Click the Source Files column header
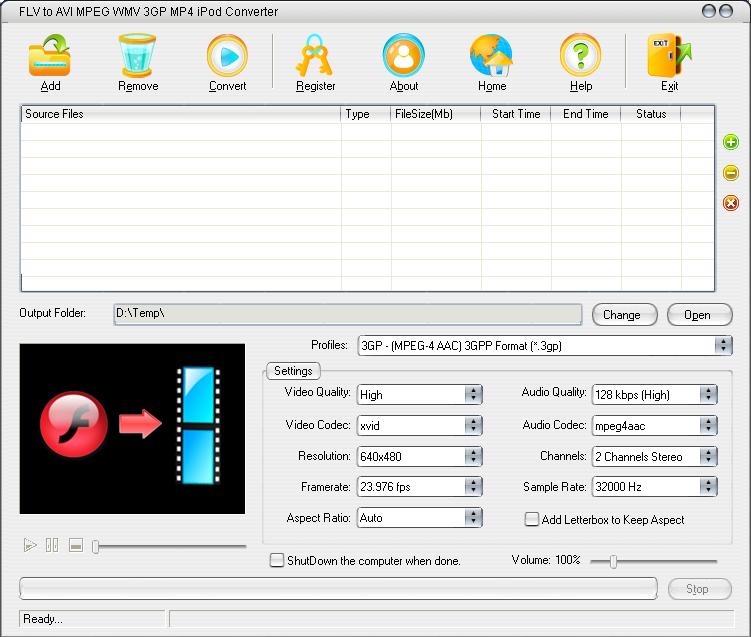 pyautogui.click(x=181, y=114)
